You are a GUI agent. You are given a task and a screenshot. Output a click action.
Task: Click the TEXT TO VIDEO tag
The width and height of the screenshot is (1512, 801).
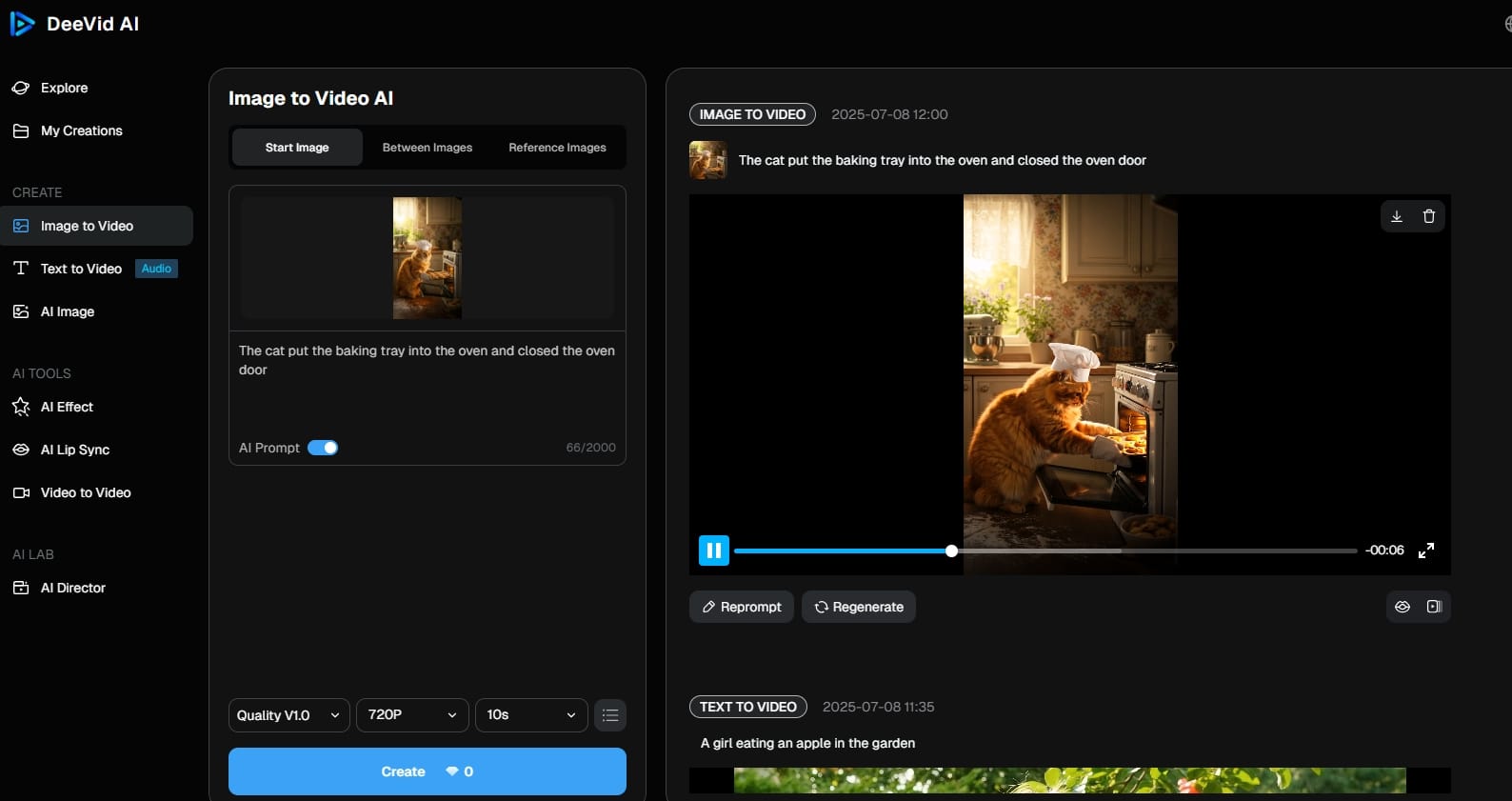[748, 707]
